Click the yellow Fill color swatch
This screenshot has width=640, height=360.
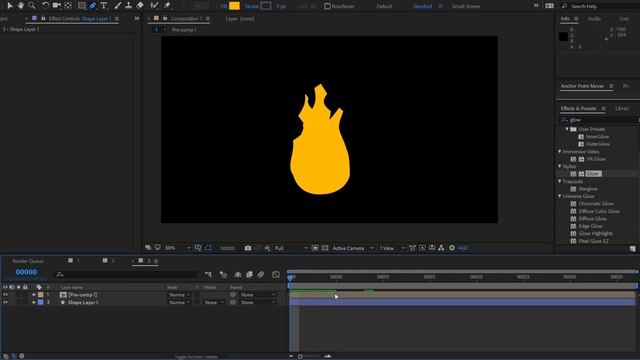coord(234,6)
